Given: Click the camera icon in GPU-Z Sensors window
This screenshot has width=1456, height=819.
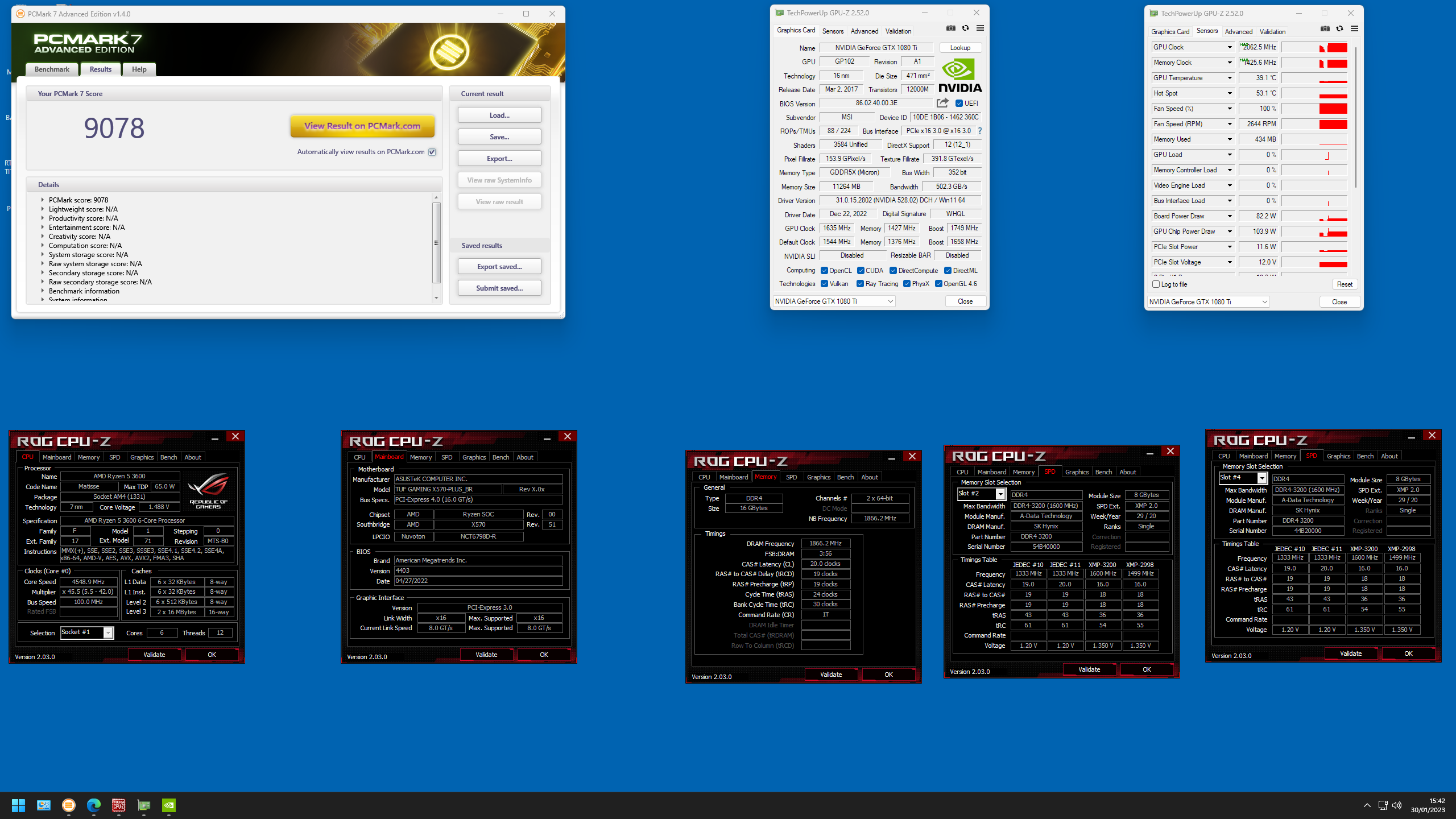Looking at the screenshot, I should pyautogui.click(x=1325, y=28).
